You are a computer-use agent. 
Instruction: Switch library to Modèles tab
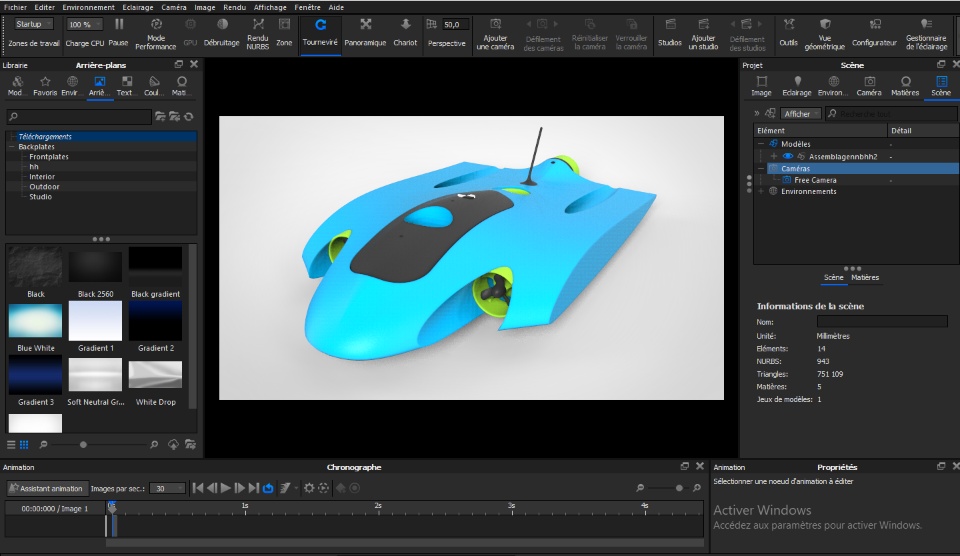coord(17,86)
